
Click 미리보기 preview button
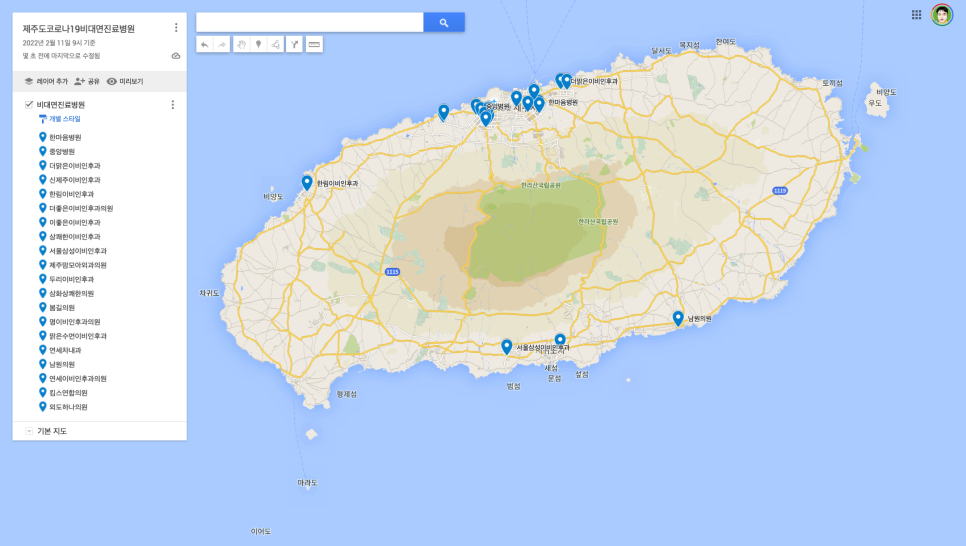click(x=125, y=81)
